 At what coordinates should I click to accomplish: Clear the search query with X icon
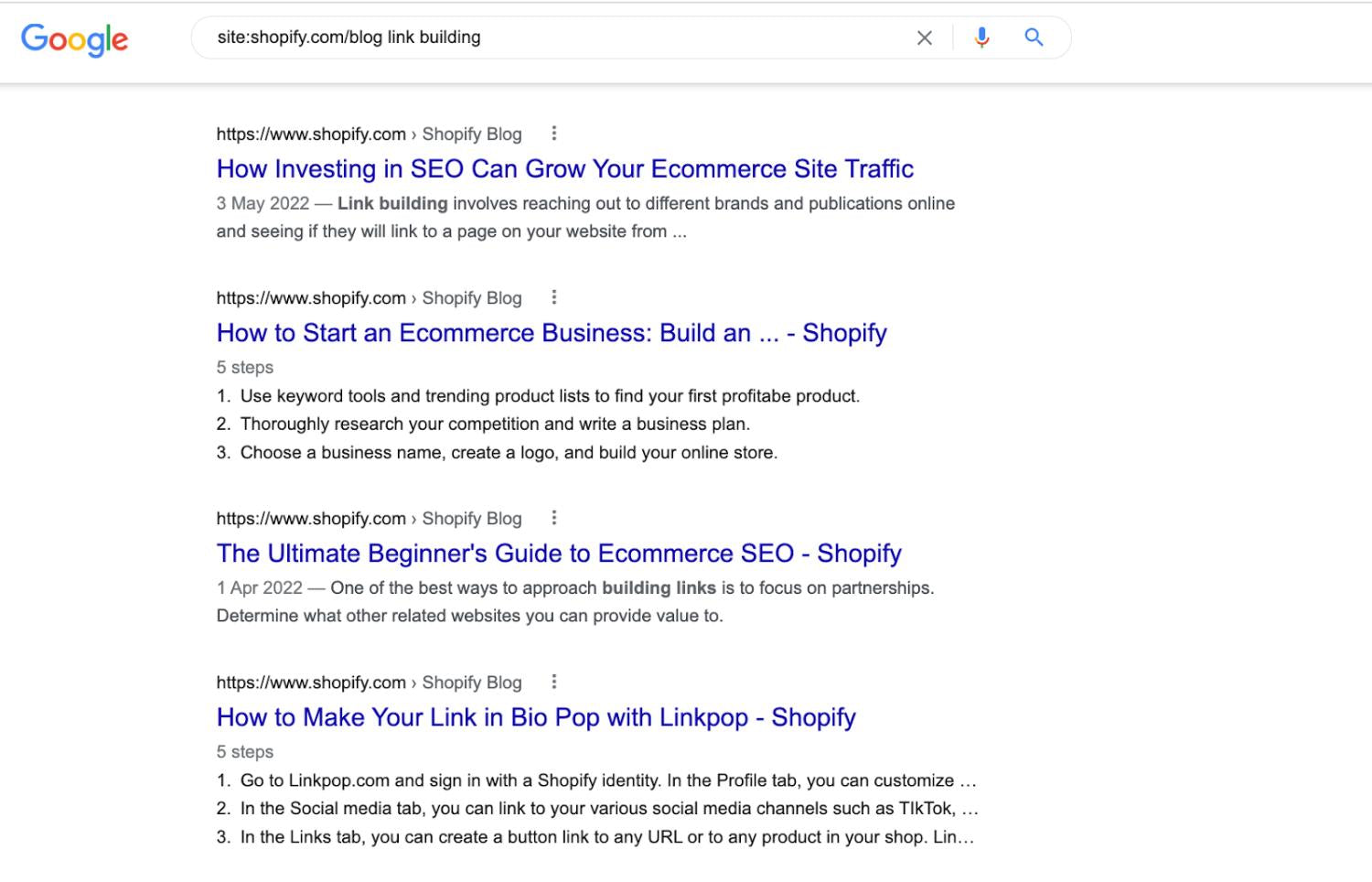pos(925,38)
